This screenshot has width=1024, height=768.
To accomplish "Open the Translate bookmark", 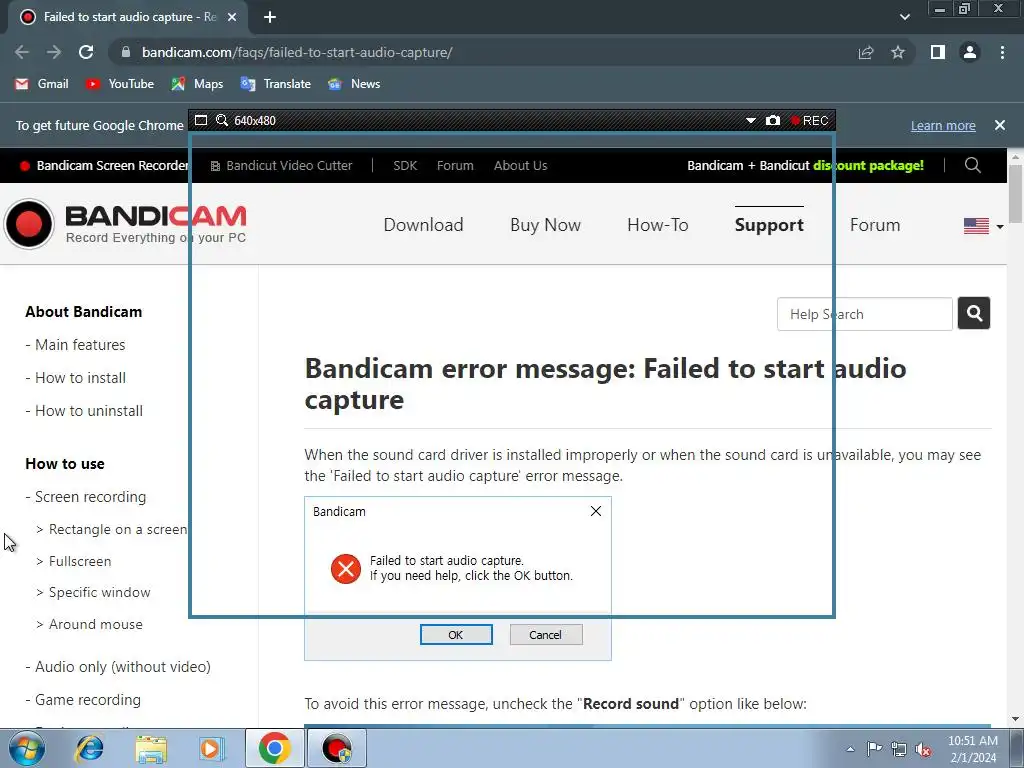I will 276,84.
